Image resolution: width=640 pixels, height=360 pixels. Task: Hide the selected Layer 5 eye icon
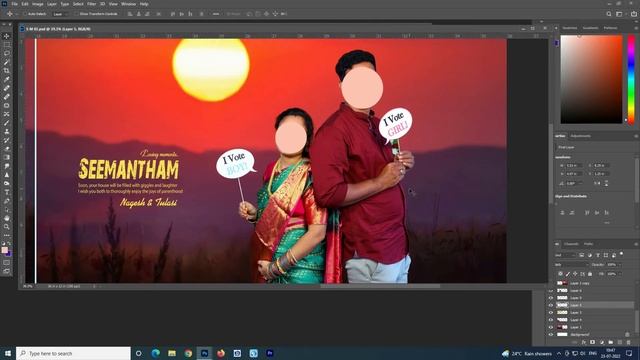point(551,305)
